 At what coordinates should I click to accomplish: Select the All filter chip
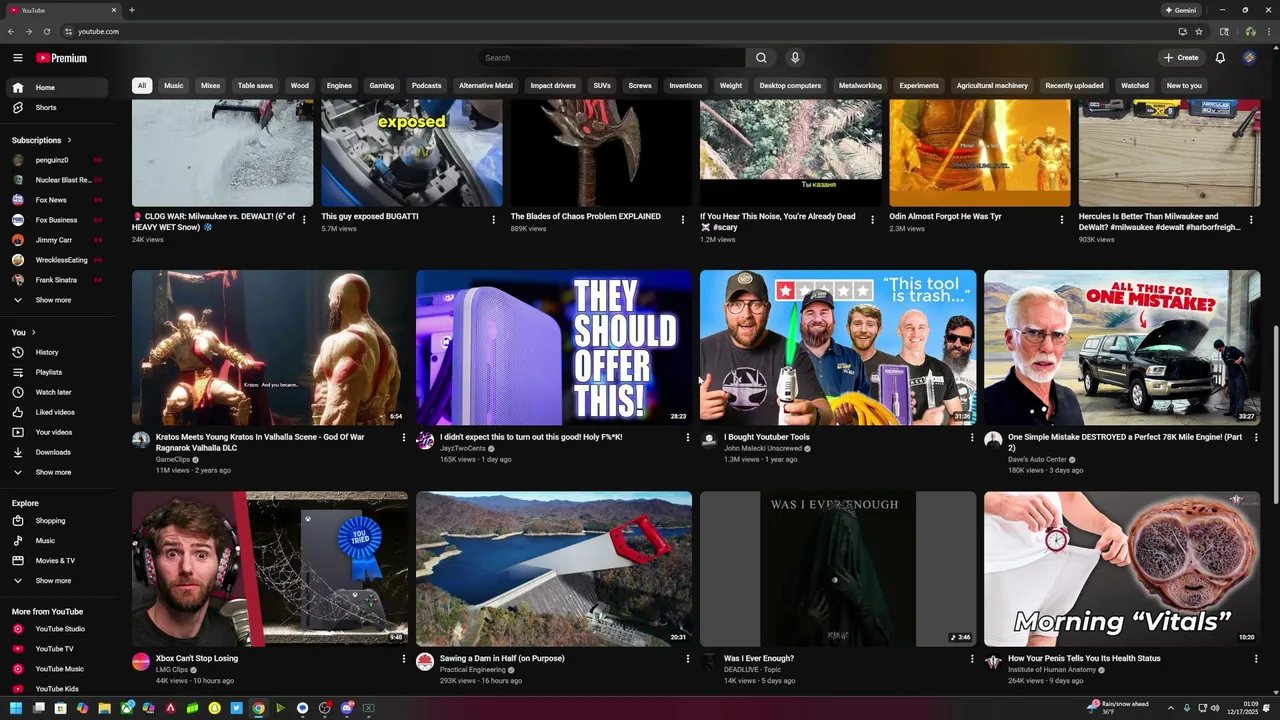point(142,85)
